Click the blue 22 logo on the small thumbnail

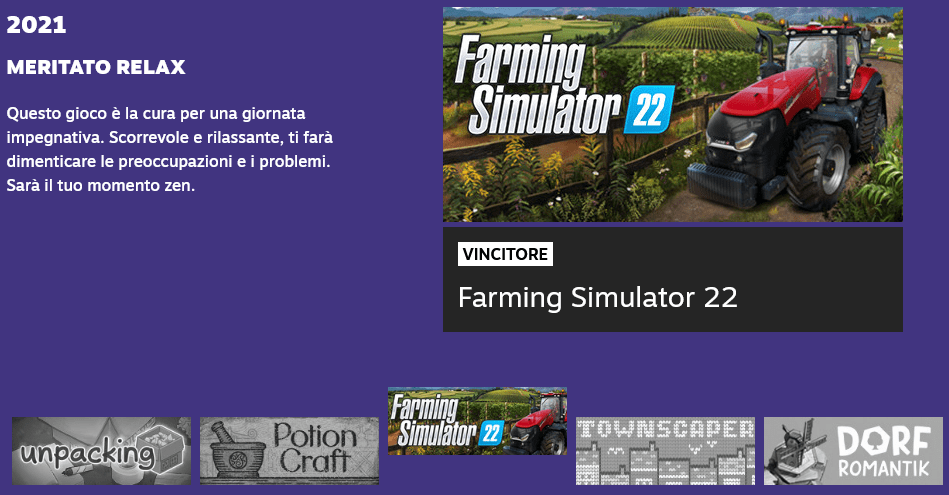coord(491,433)
